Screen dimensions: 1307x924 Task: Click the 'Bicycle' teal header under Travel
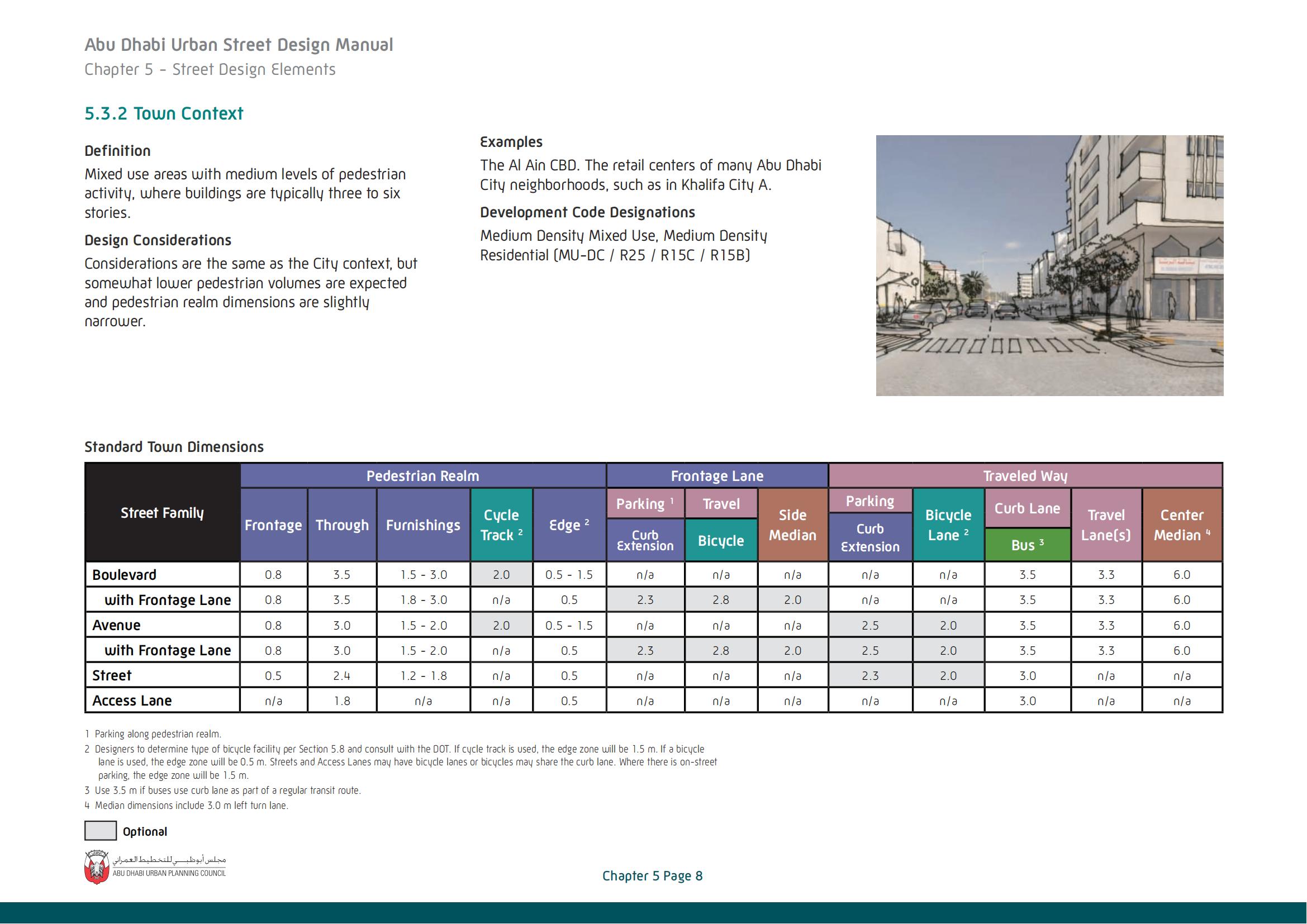[721, 541]
